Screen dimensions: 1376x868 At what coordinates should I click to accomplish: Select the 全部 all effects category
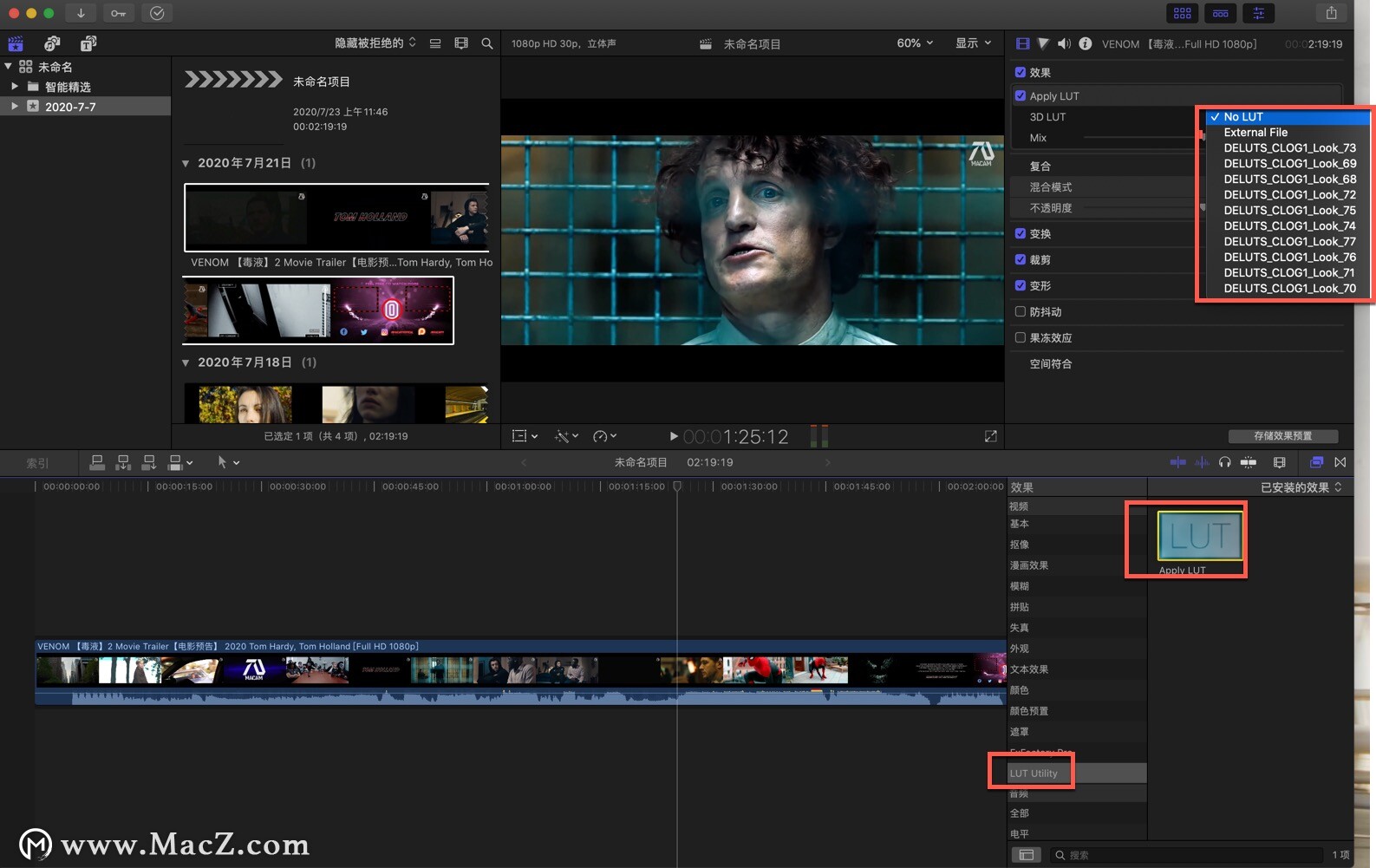pyautogui.click(x=1076, y=813)
